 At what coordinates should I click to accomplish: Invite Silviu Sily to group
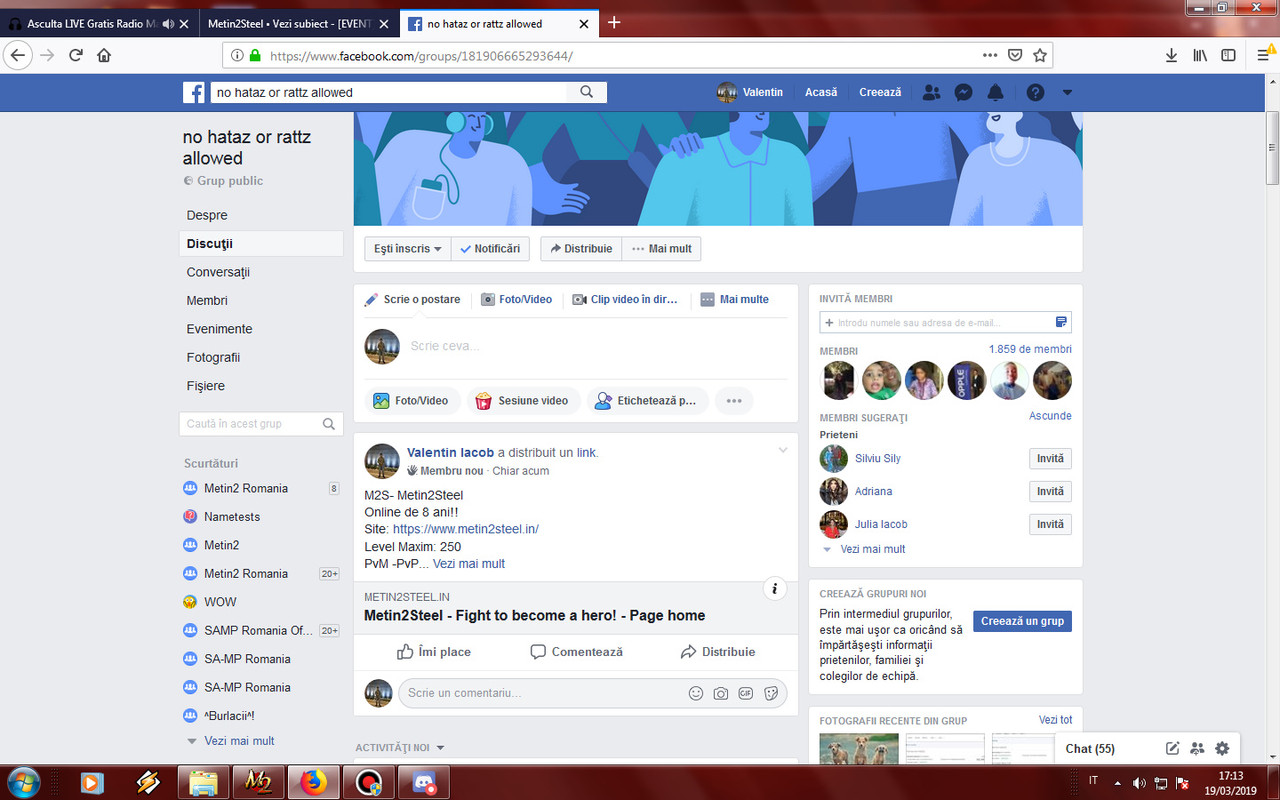click(1050, 459)
